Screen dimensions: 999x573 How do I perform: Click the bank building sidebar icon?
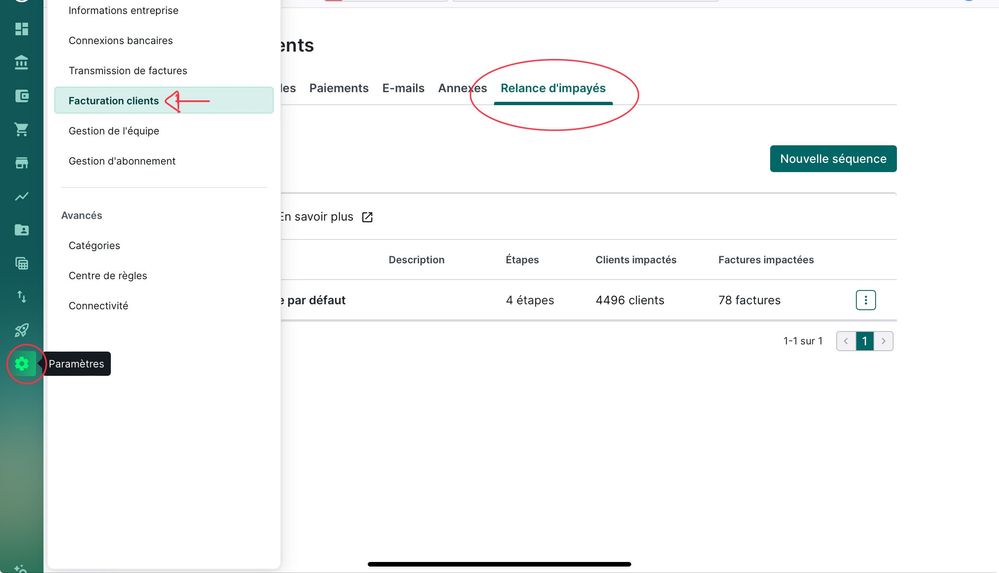[x=21, y=63]
